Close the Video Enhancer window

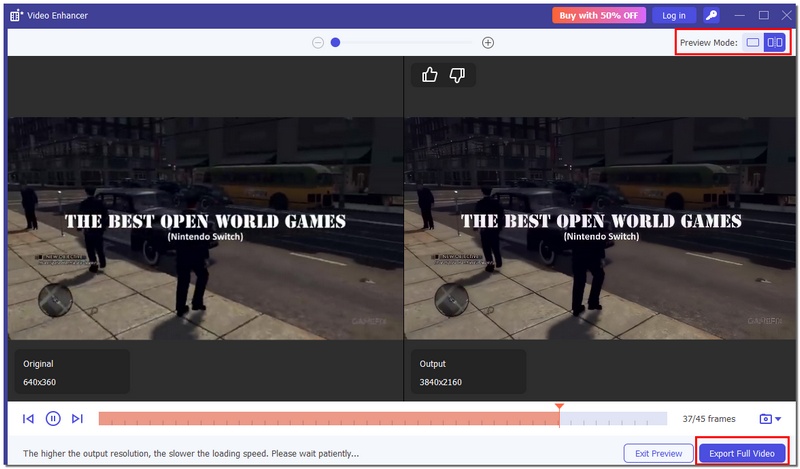786,15
